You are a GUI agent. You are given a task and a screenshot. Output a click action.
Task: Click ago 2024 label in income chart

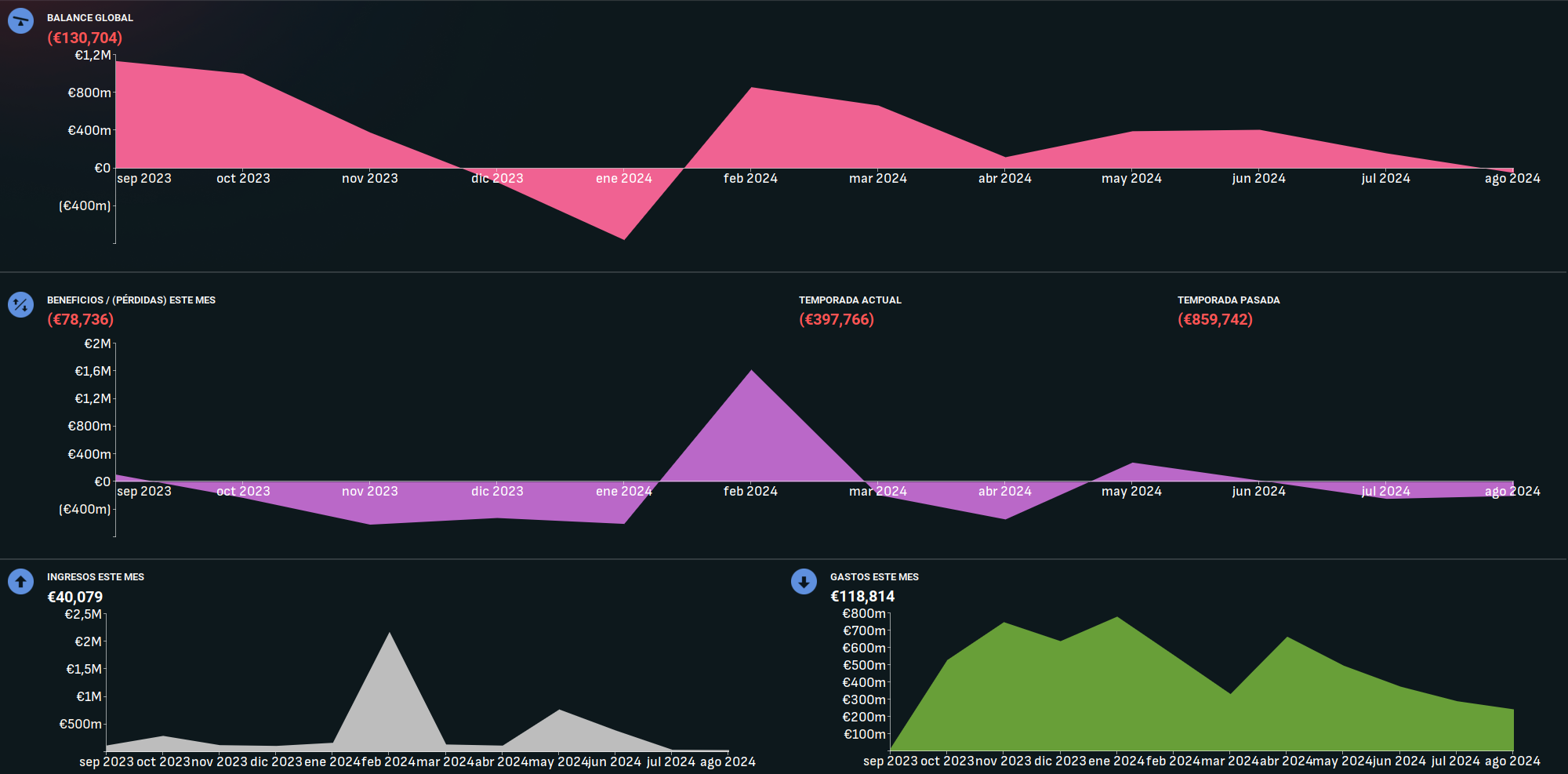point(728,762)
